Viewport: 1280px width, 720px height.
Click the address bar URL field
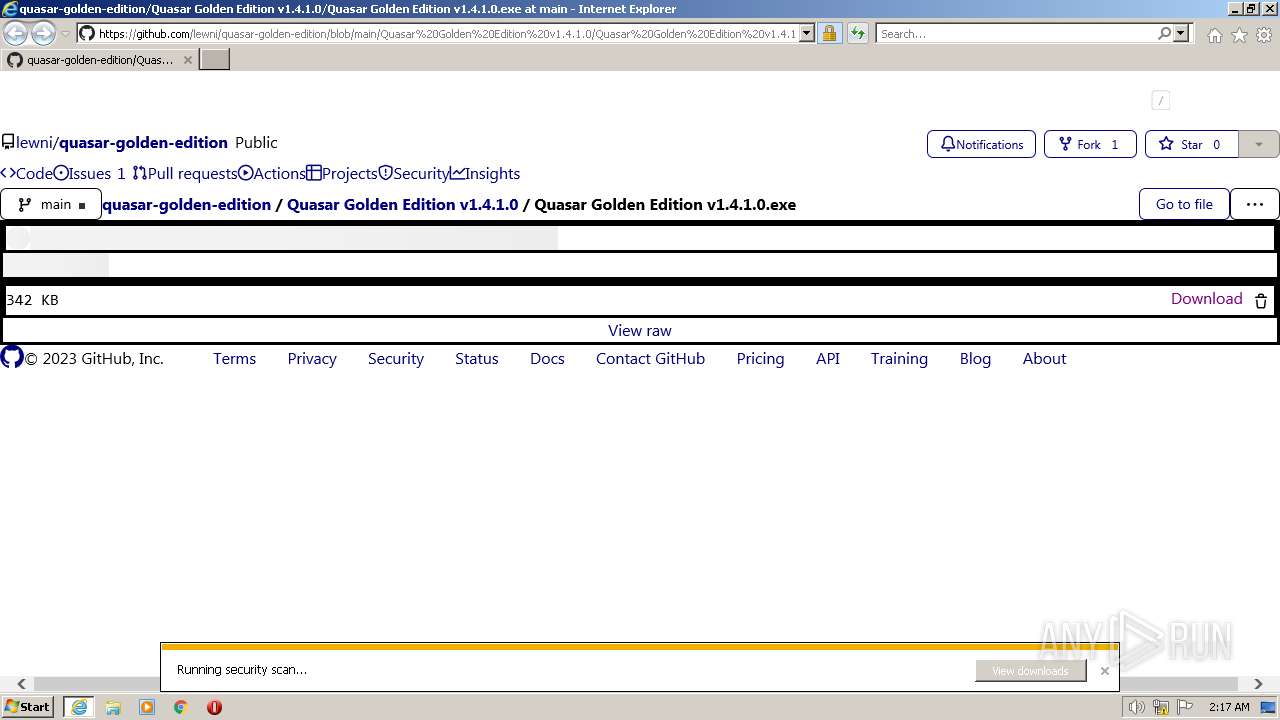[447, 34]
